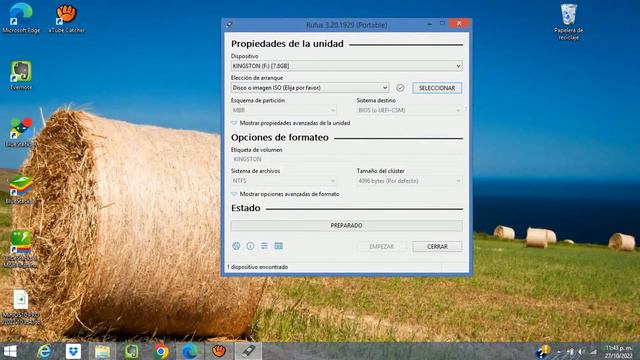Open the Rufus about info icon
640x360 pixels.
point(250,246)
